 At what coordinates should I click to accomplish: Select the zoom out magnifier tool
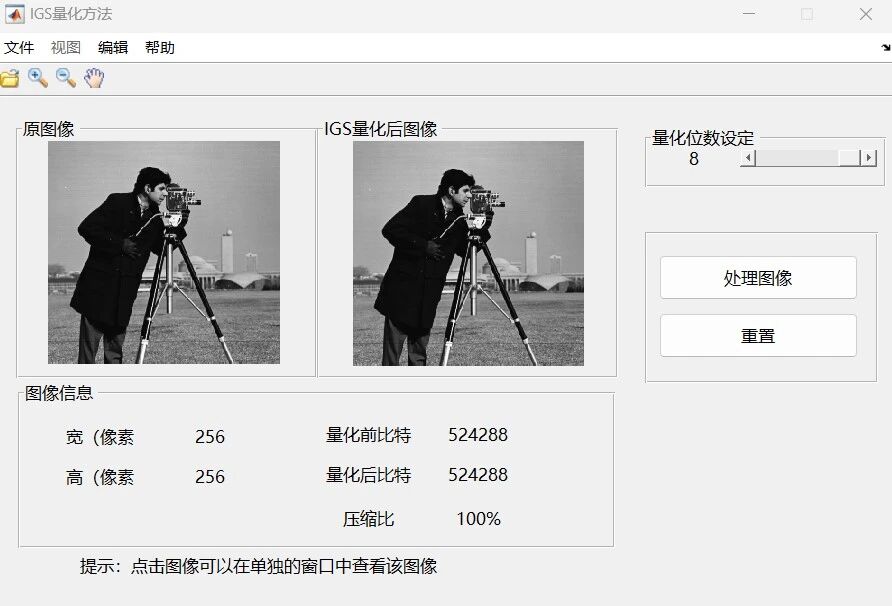pos(66,78)
